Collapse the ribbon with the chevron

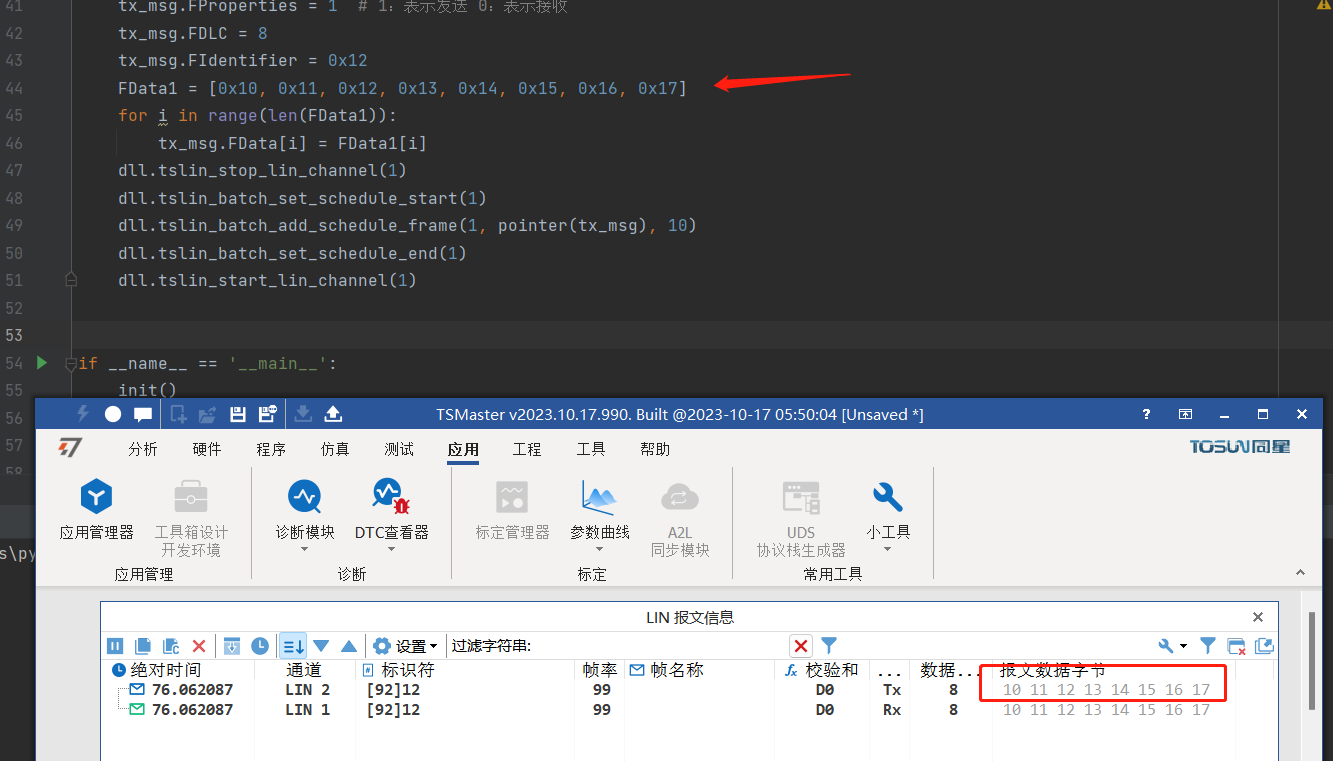(1301, 573)
